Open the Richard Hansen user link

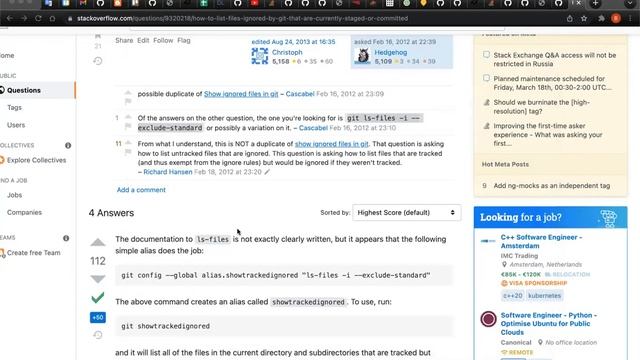[168, 172]
